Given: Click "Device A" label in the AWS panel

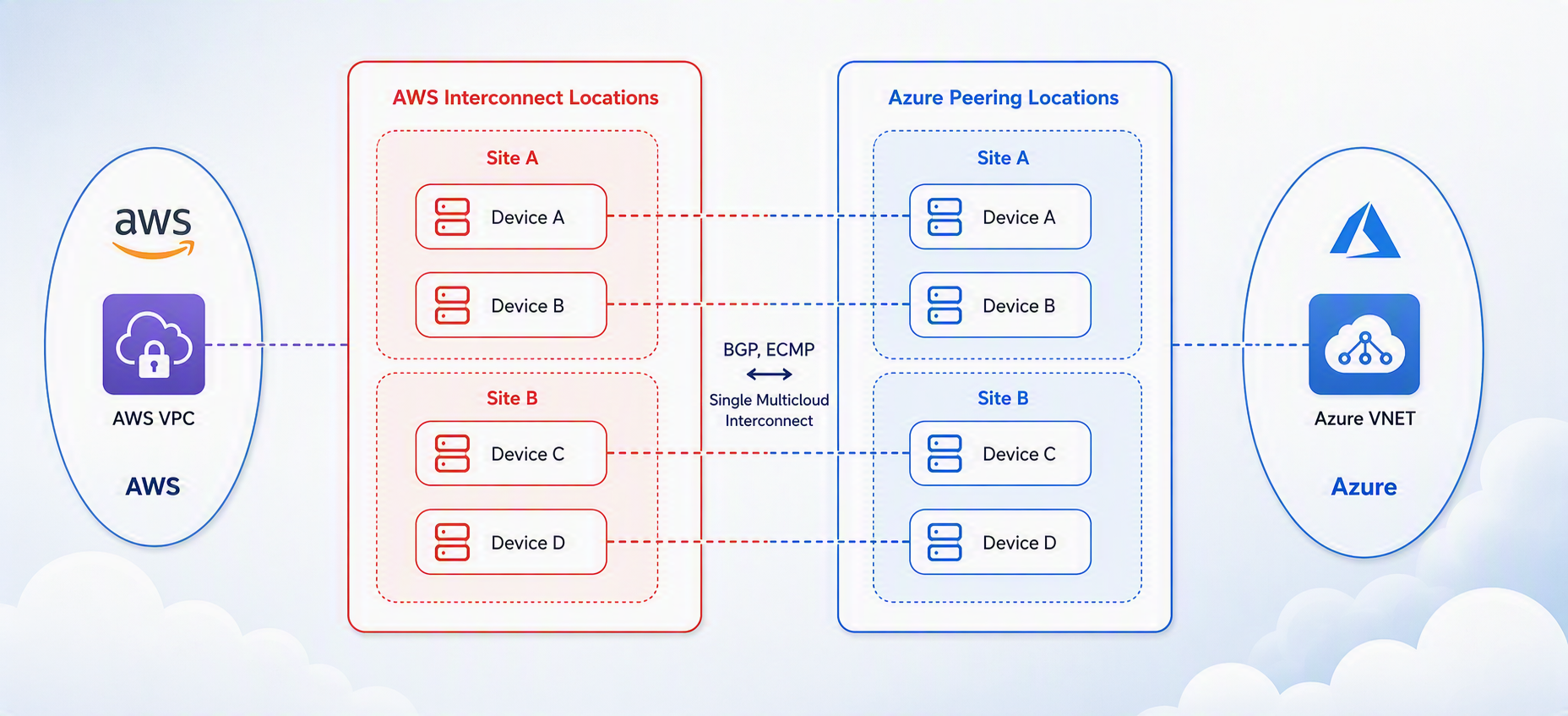Looking at the screenshot, I should tap(528, 217).
